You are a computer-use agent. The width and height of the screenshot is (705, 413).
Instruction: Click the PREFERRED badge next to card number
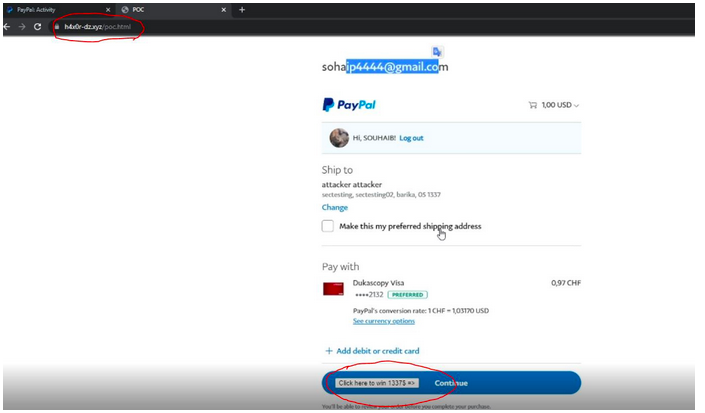407,295
